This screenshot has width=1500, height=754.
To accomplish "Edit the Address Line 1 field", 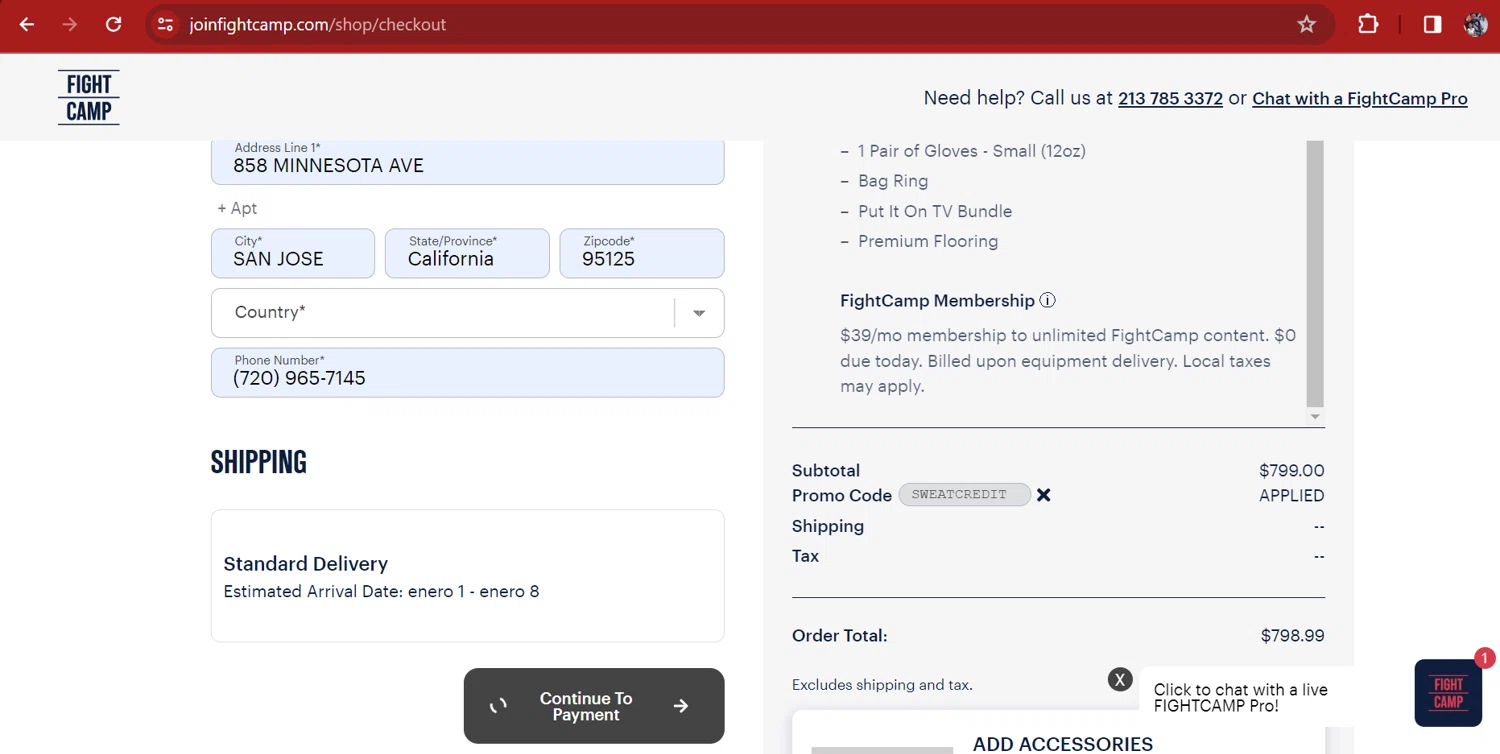I will point(467,162).
